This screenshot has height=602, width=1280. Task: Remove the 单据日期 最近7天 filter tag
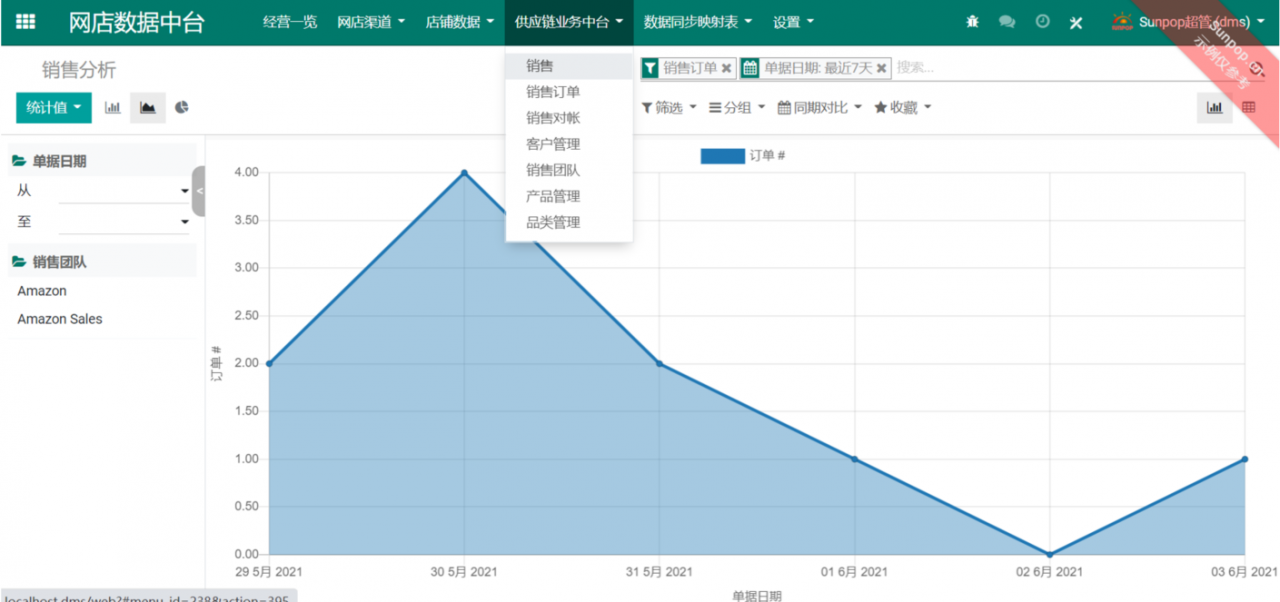881,68
